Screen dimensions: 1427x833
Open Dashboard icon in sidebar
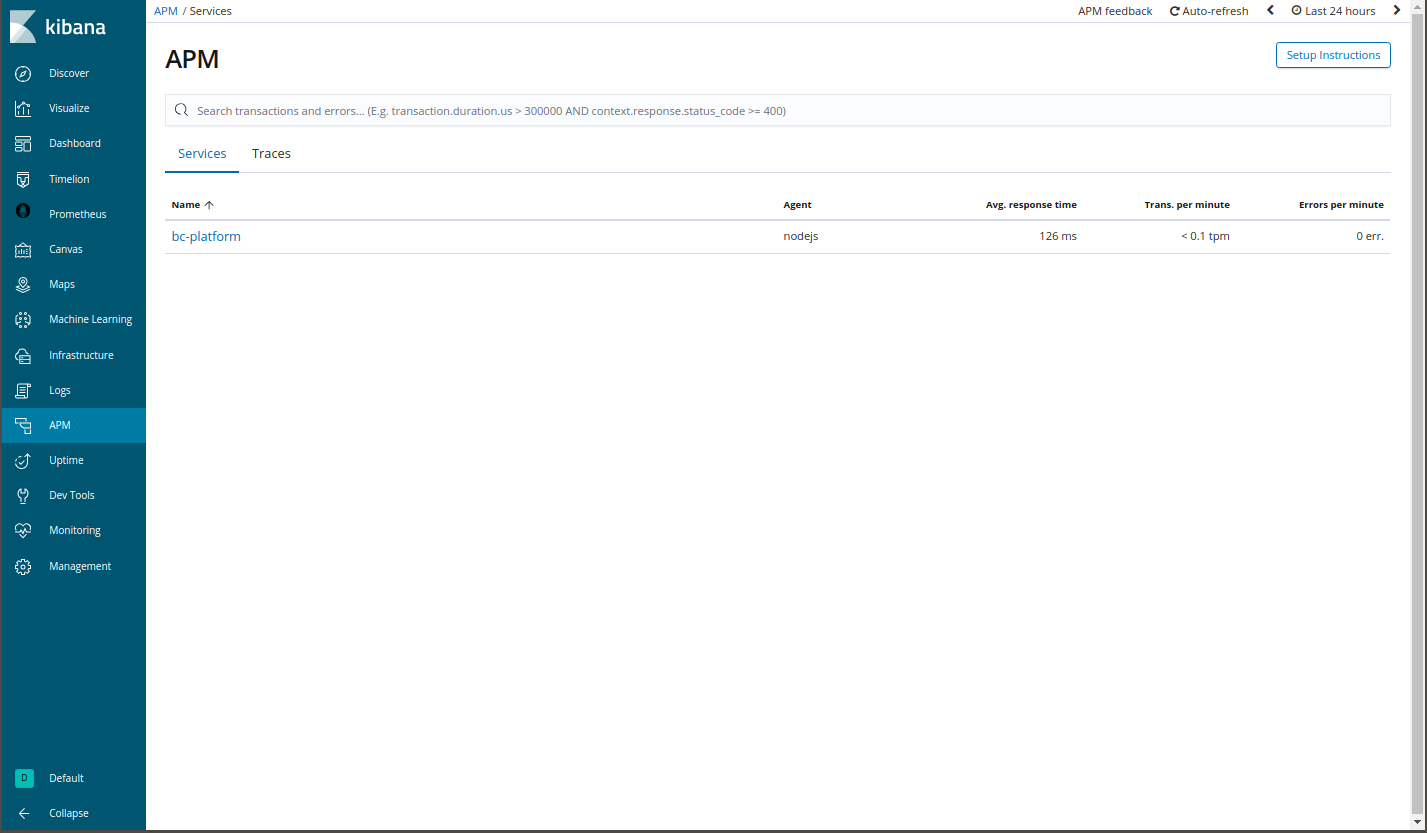click(x=24, y=143)
